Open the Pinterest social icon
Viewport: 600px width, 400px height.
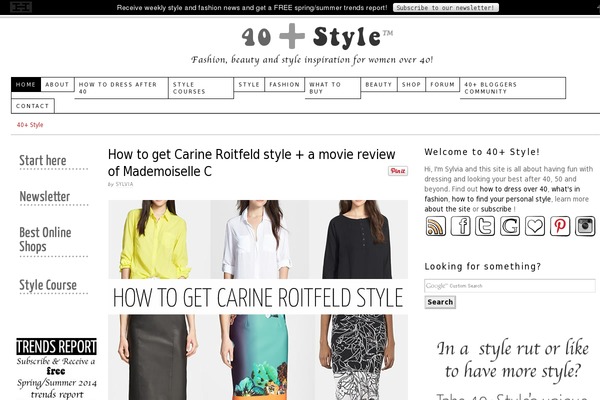(560, 226)
